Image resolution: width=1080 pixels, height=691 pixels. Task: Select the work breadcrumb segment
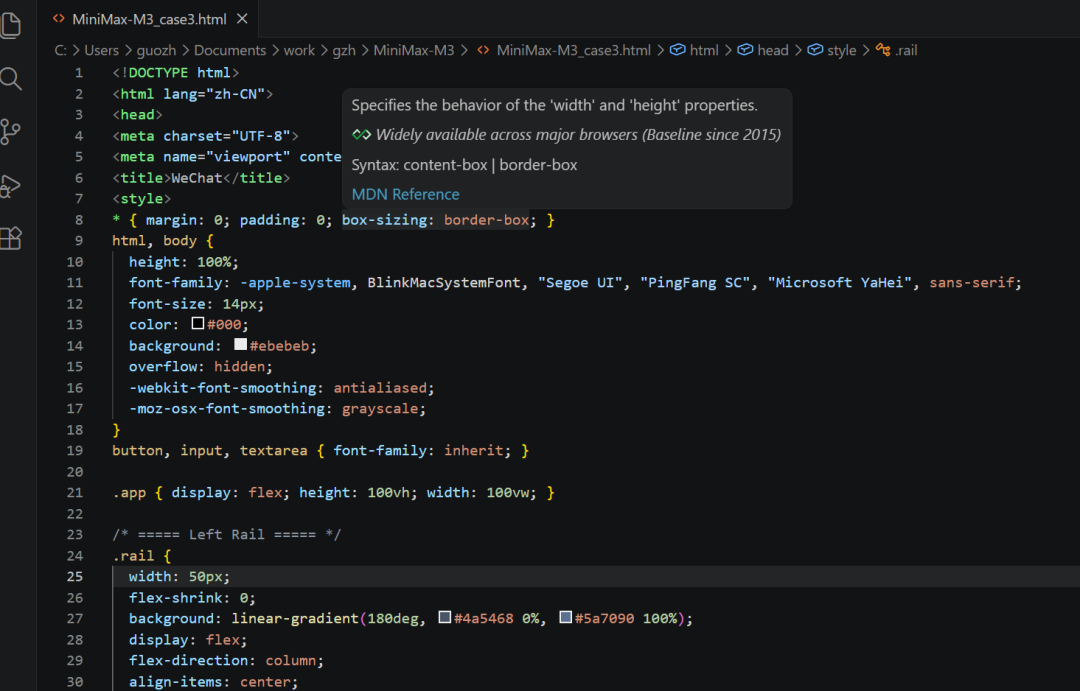pos(299,50)
